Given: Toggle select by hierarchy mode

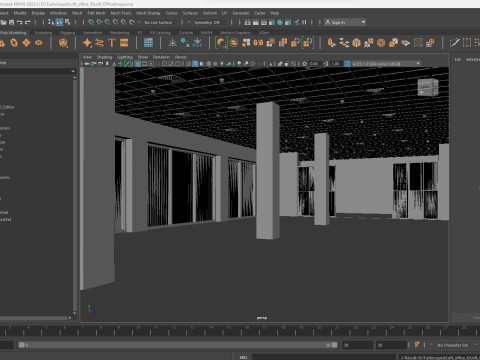Looking at the screenshot, I should pos(51,22).
